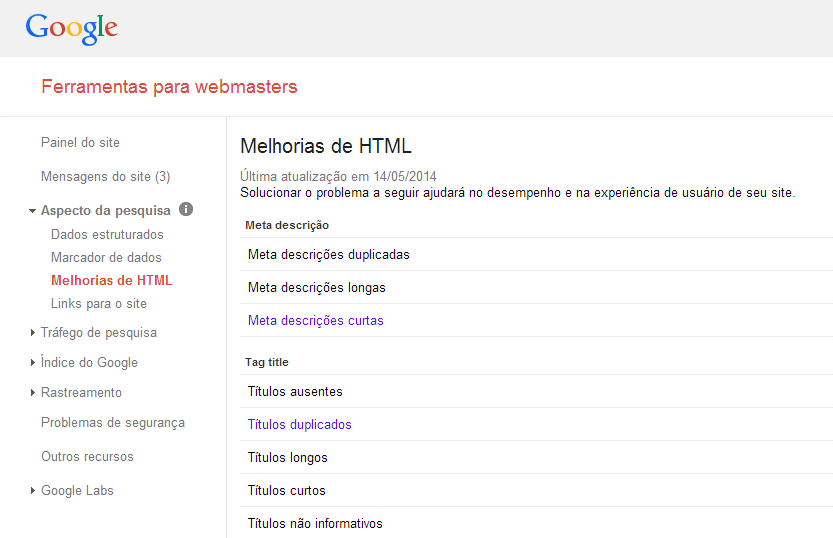Expand the Google Labs section
833x538 pixels.
(x=33, y=491)
